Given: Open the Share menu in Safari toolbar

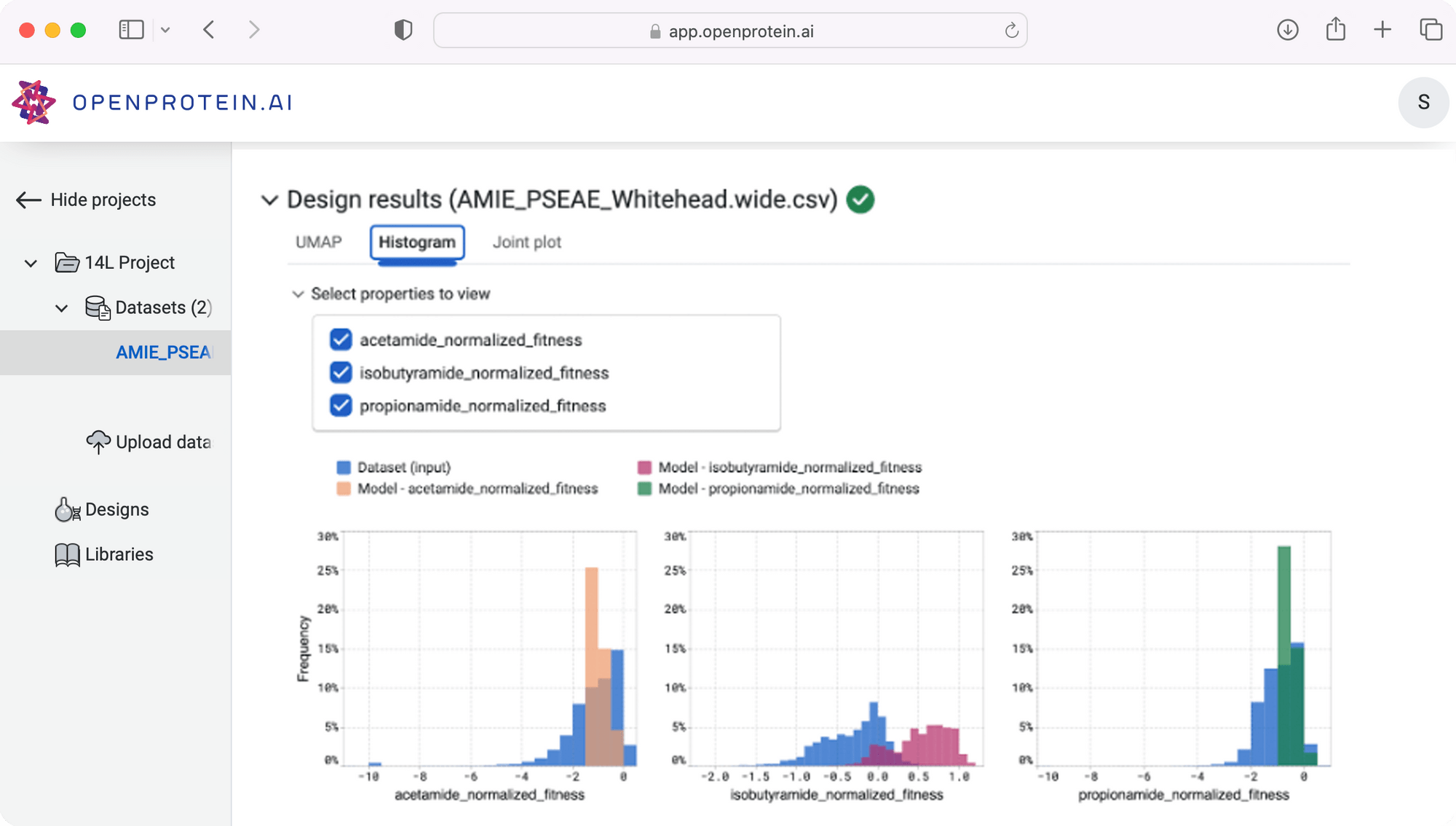Looking at the screenshot, I should tap(1334, 30).
